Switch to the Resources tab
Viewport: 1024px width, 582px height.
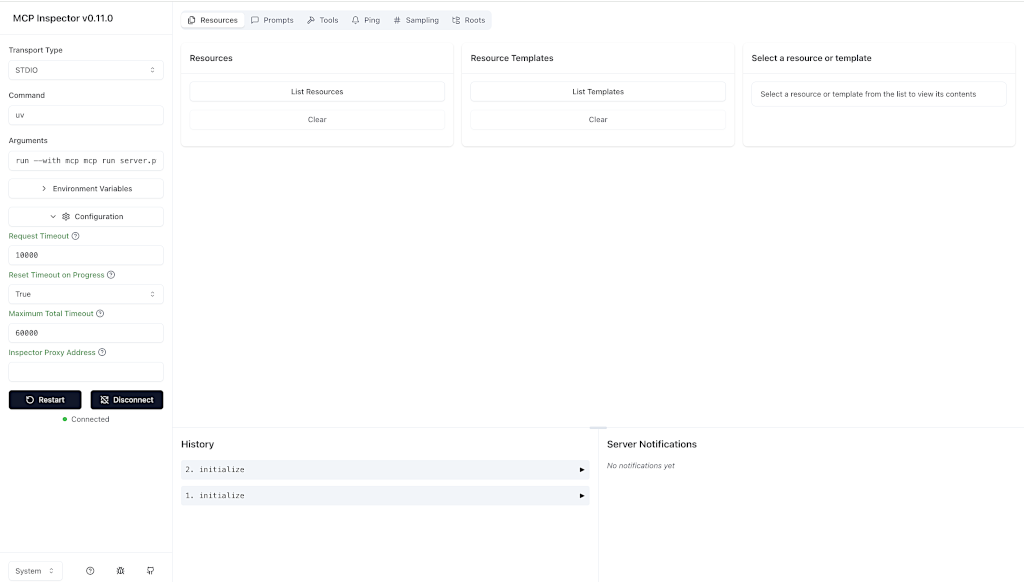[213, 20]
